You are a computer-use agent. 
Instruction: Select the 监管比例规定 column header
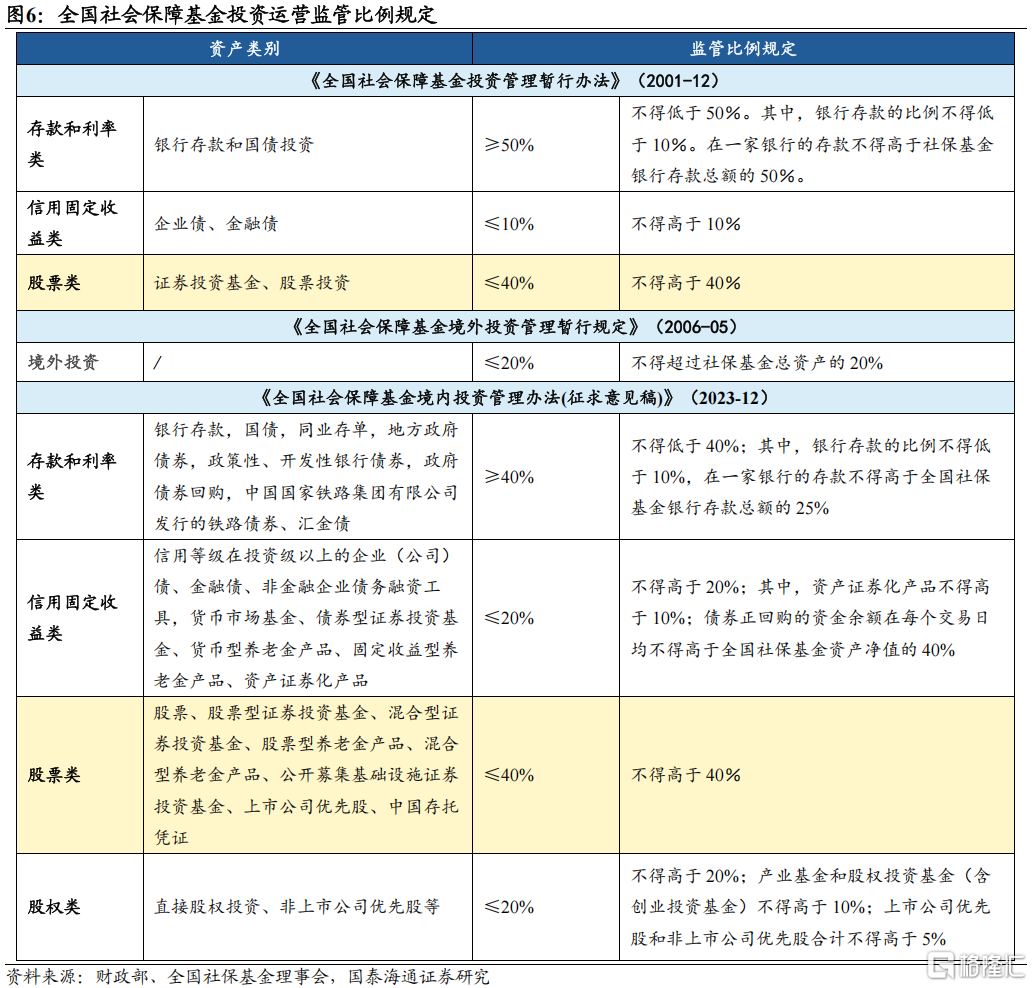click(743, 49)
